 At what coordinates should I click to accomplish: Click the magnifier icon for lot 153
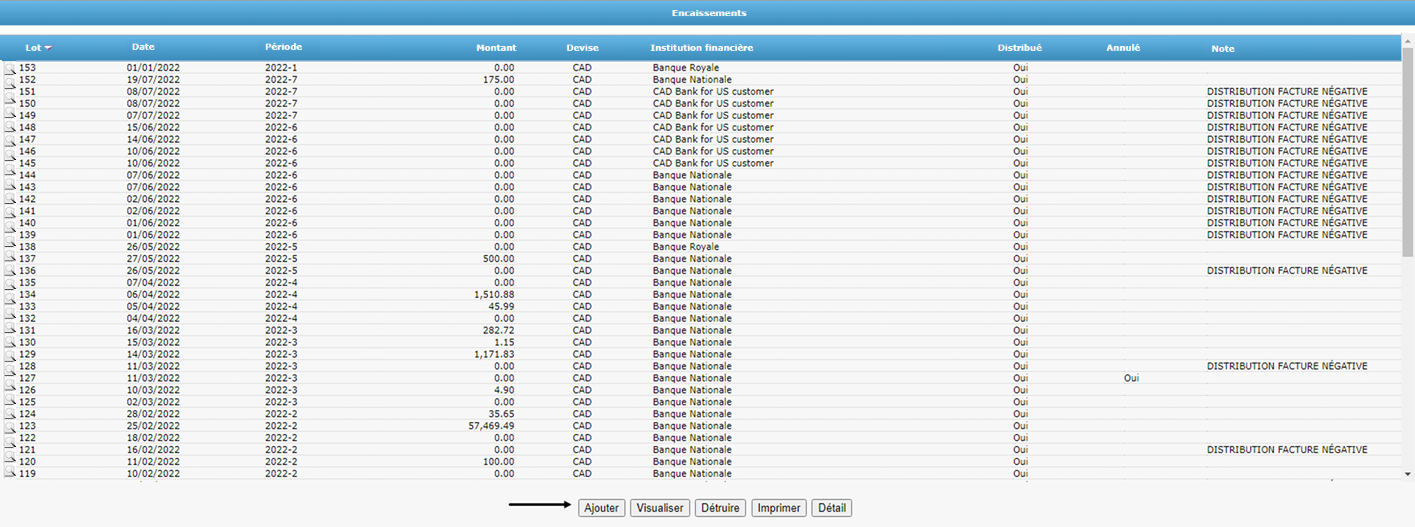pyautogui.click(x=10, y=68)
